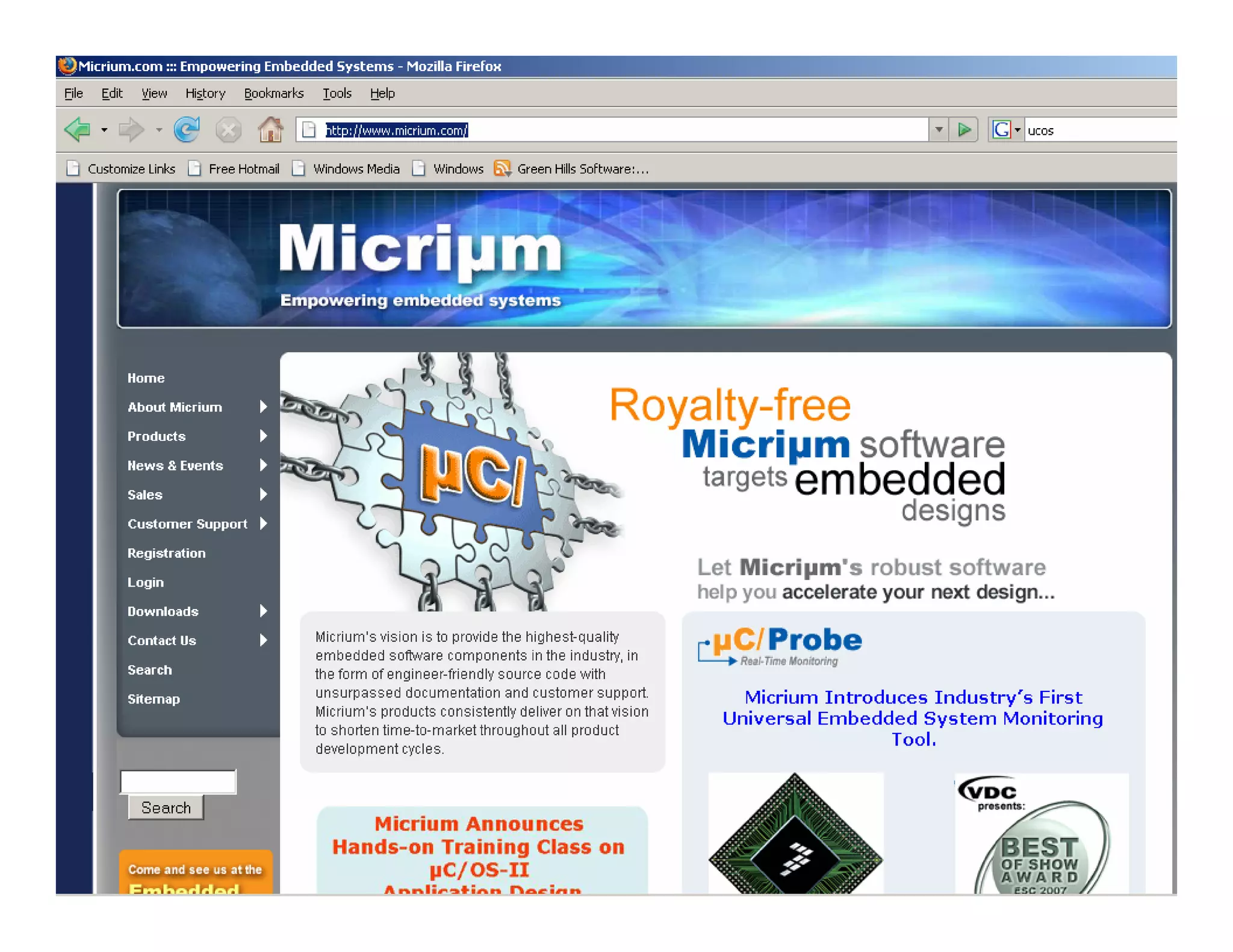
Task: Open the back button history dropdown
Action: coord(104,130)
